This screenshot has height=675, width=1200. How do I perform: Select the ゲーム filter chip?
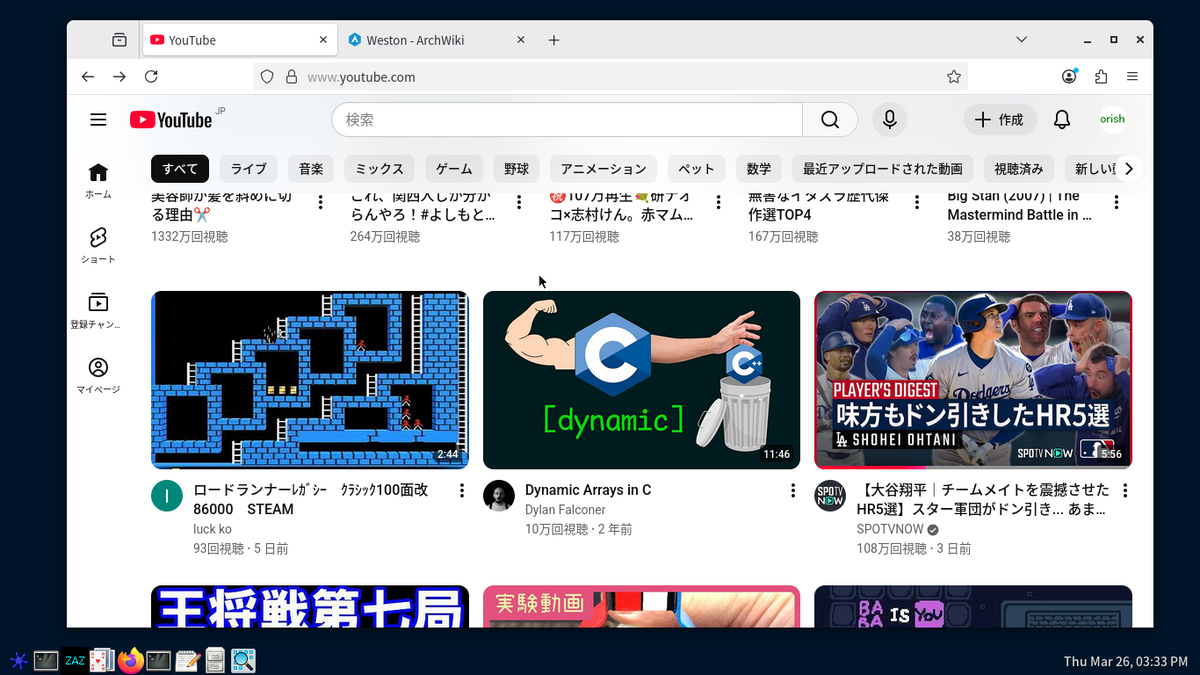tap(454, 169)
